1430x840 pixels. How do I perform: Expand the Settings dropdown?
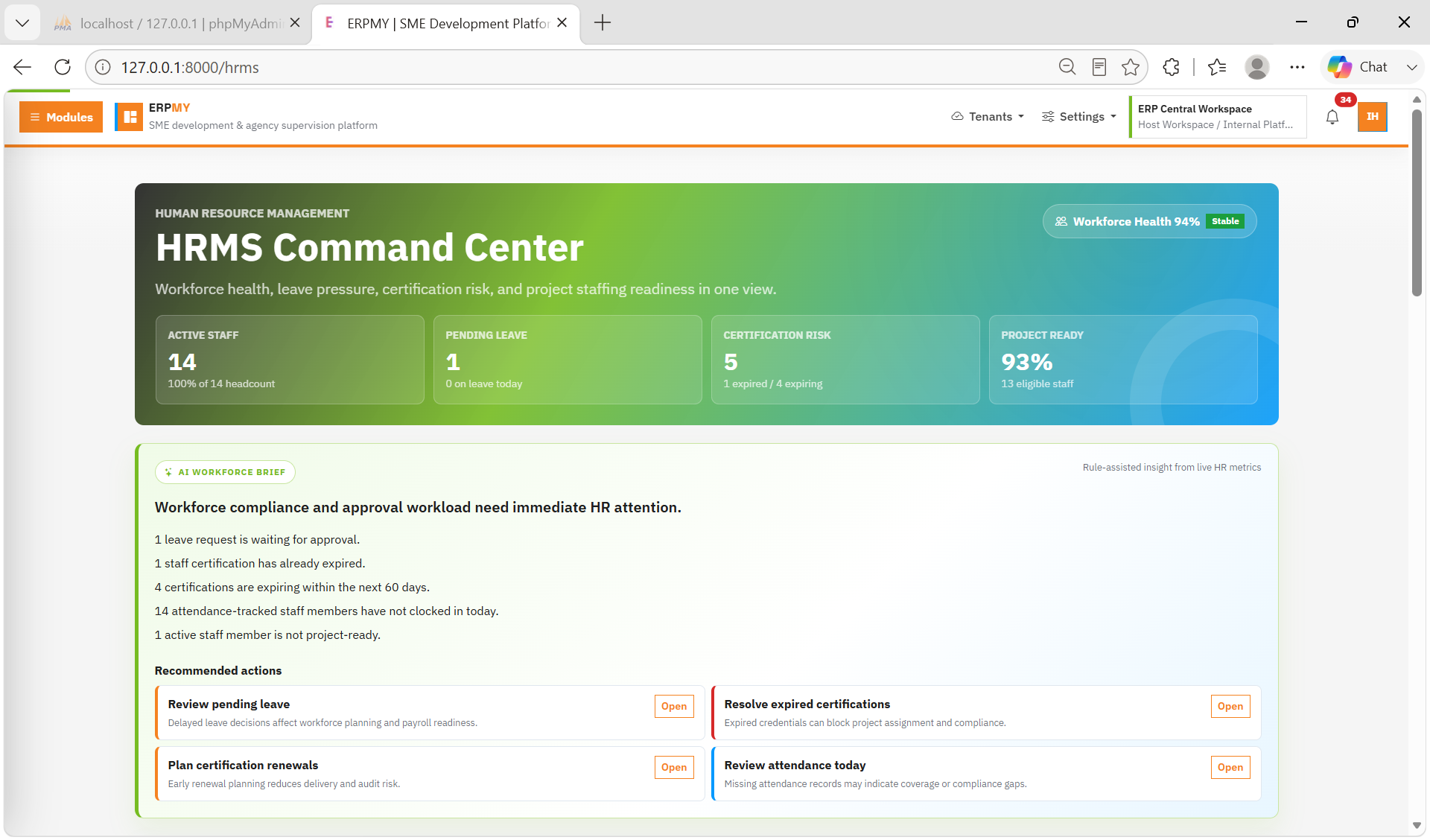1079,117
